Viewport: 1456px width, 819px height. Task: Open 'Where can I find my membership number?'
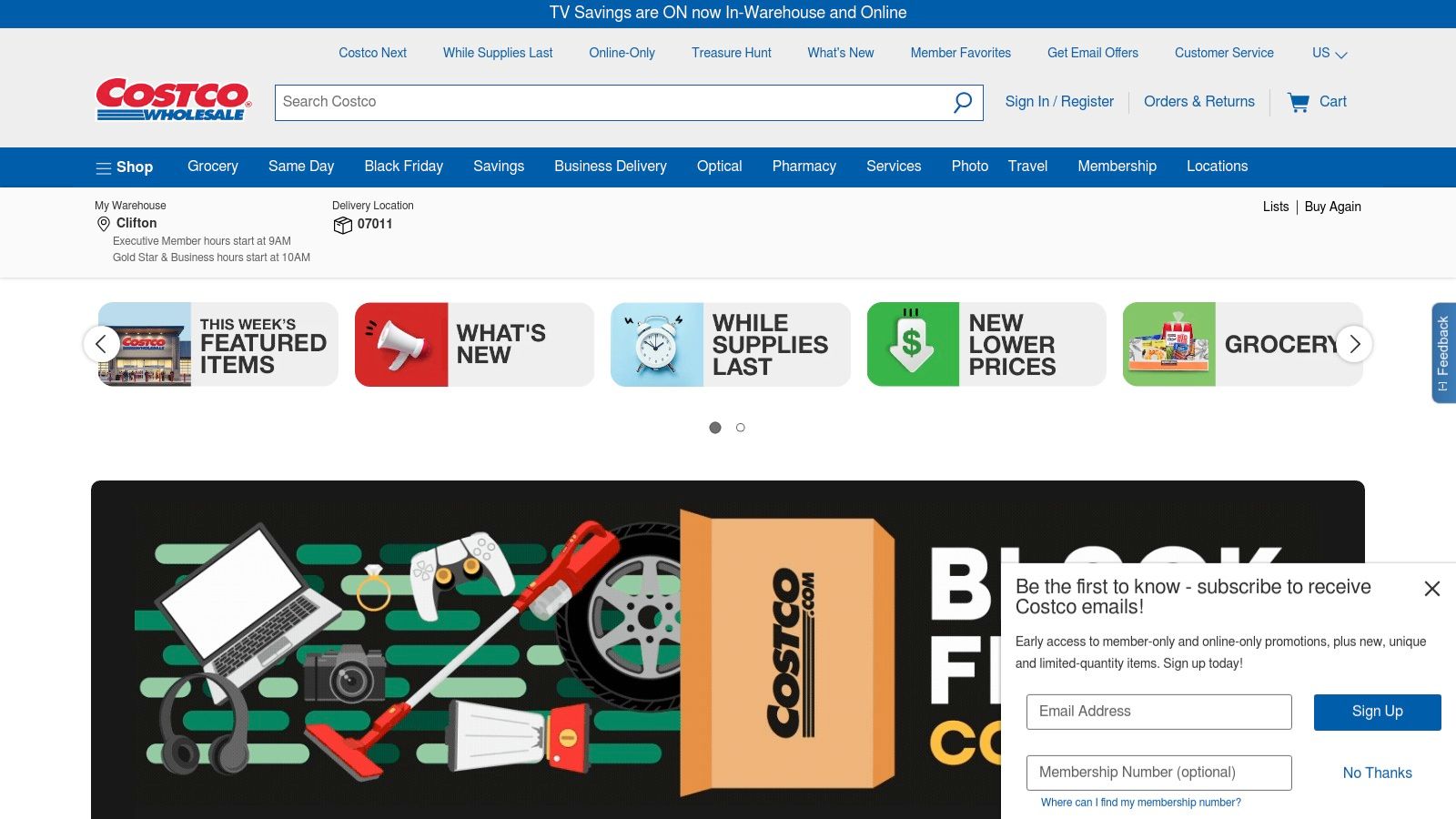point(1141,803)
